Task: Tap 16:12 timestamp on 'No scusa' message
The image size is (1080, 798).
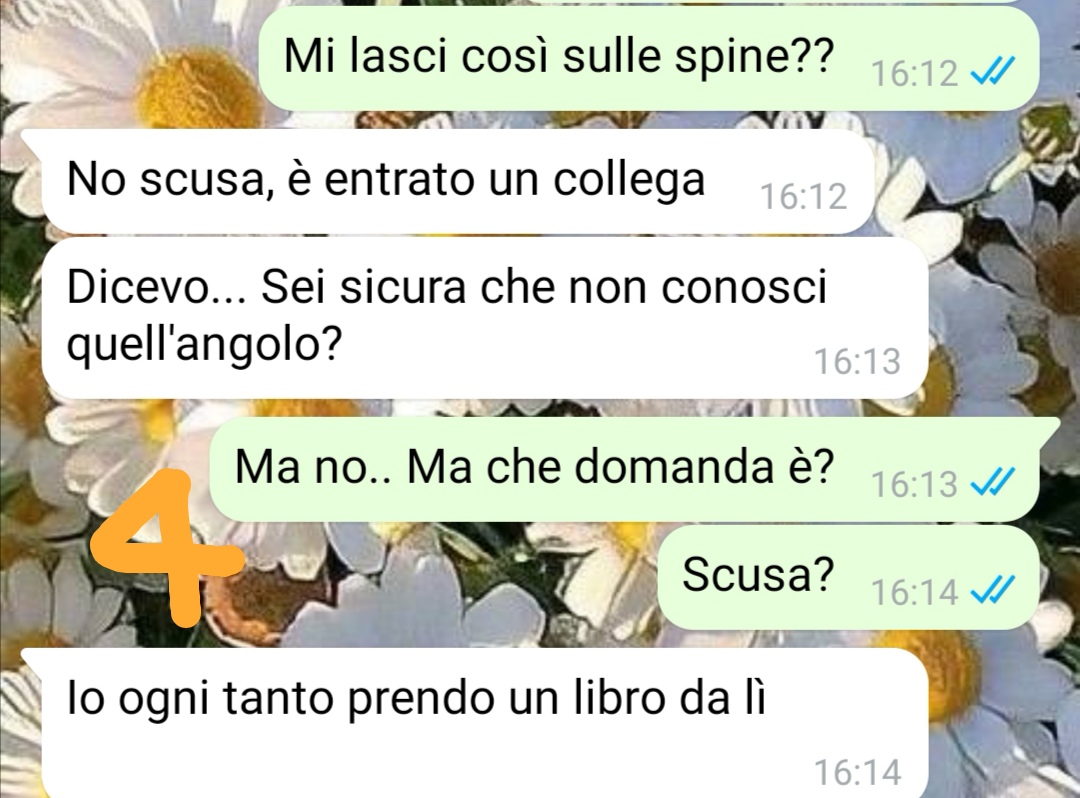Action: point(803,197)
